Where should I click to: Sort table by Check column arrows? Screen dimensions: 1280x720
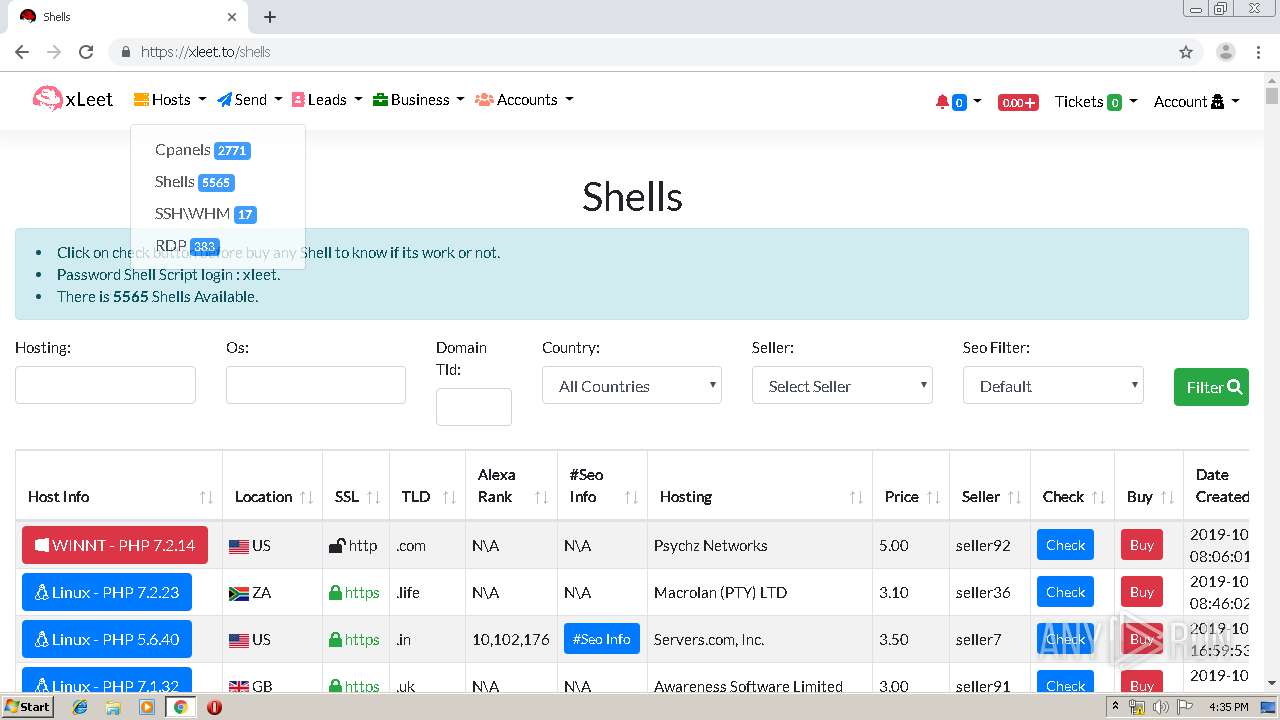click(1098, 497)
